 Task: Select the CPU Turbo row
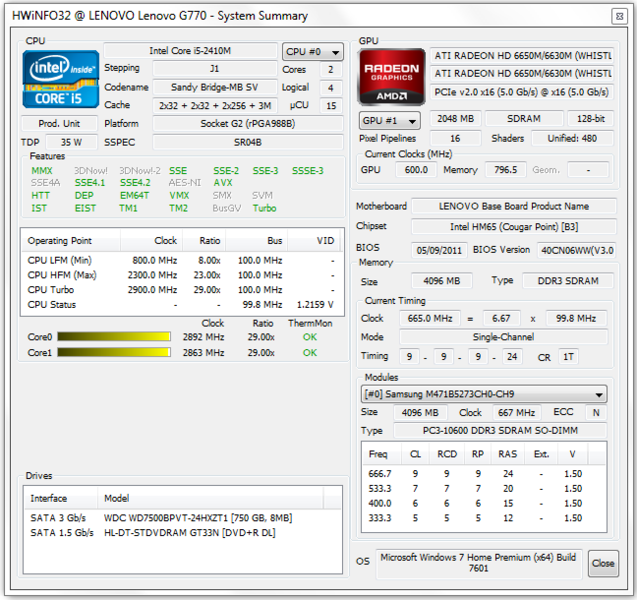pyautogui.click(x=182, y=290)
